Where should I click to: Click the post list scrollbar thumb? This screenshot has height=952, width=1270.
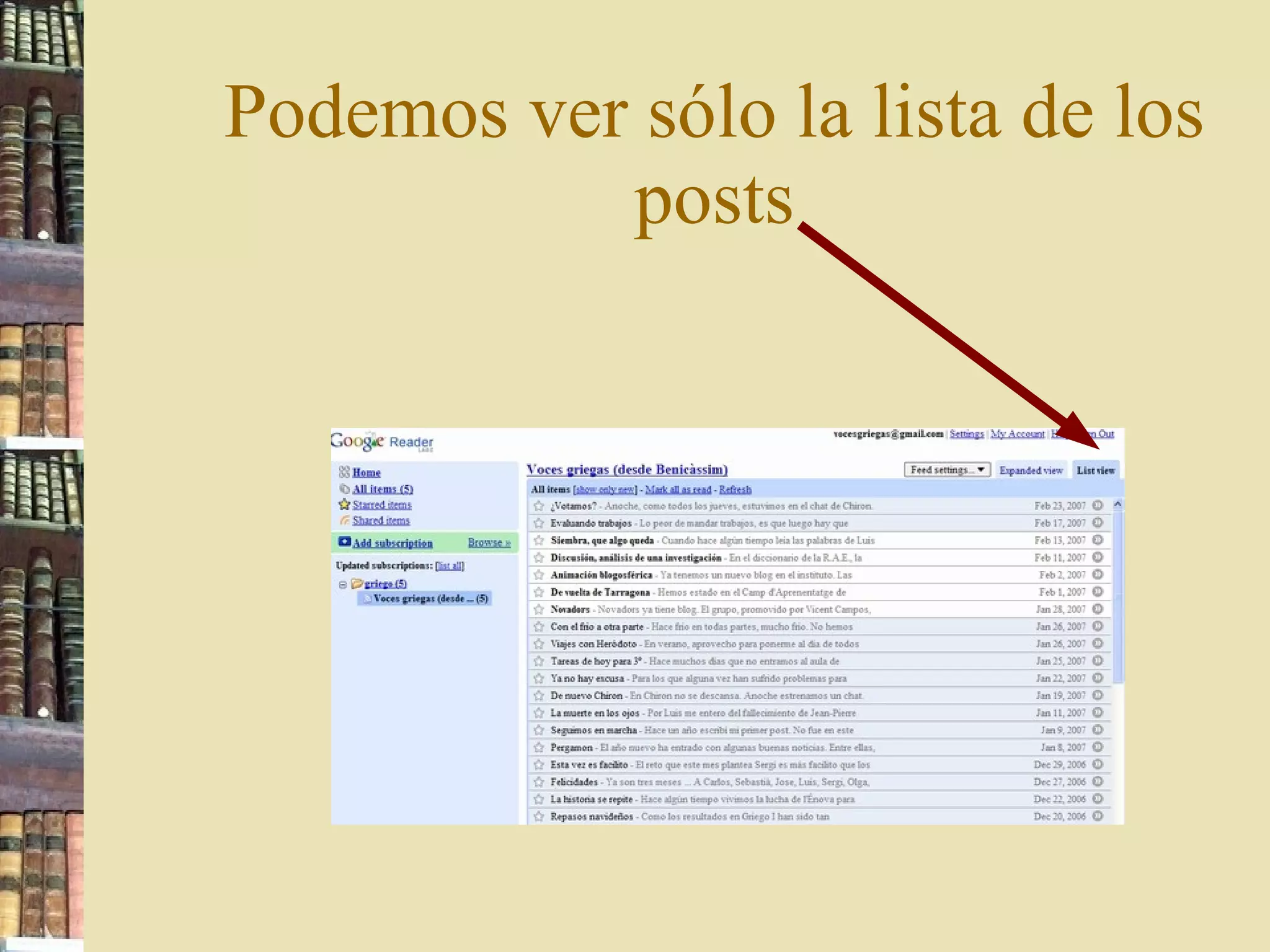point(1117,596)
